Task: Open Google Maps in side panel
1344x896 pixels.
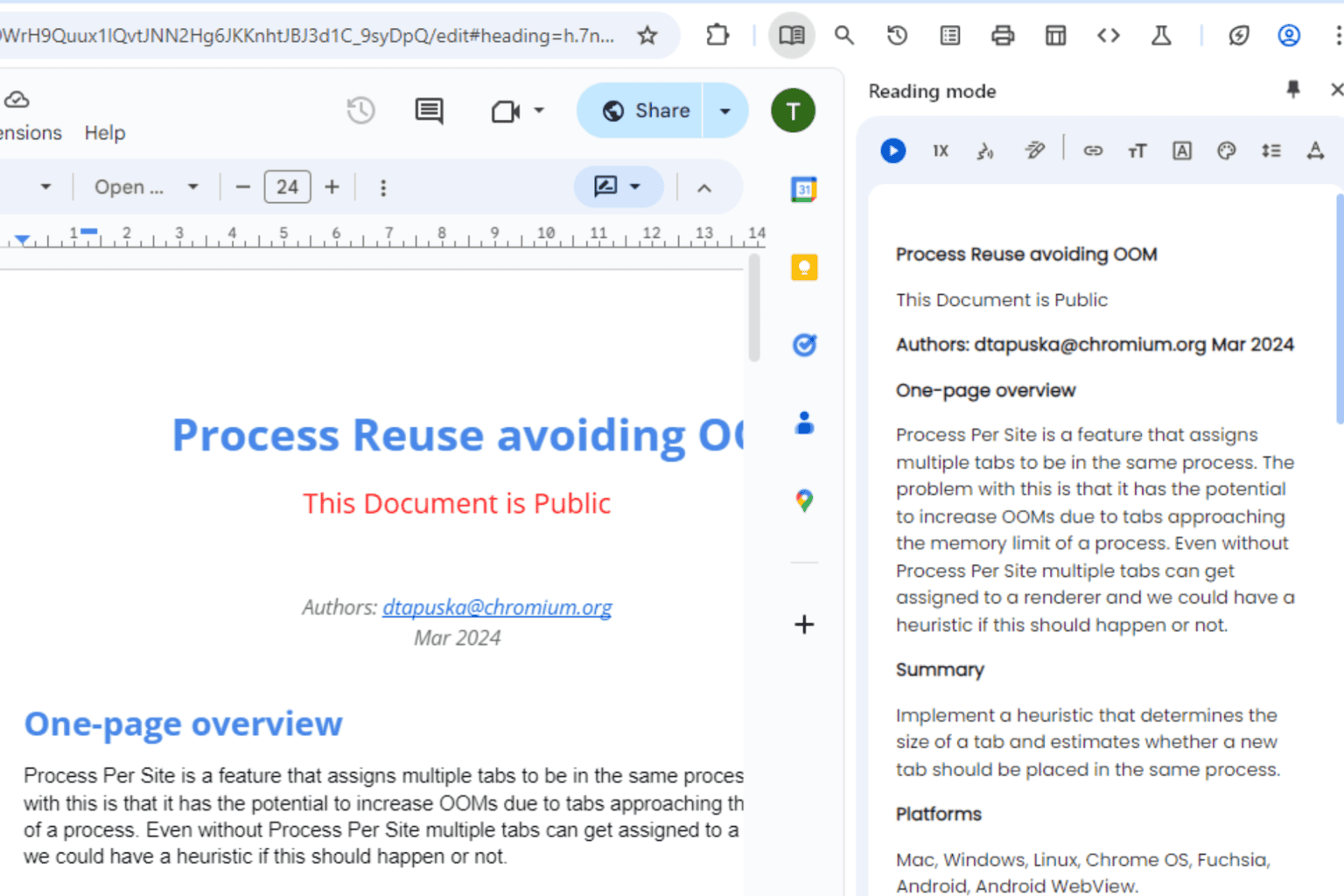Action: tap(804, 500)
